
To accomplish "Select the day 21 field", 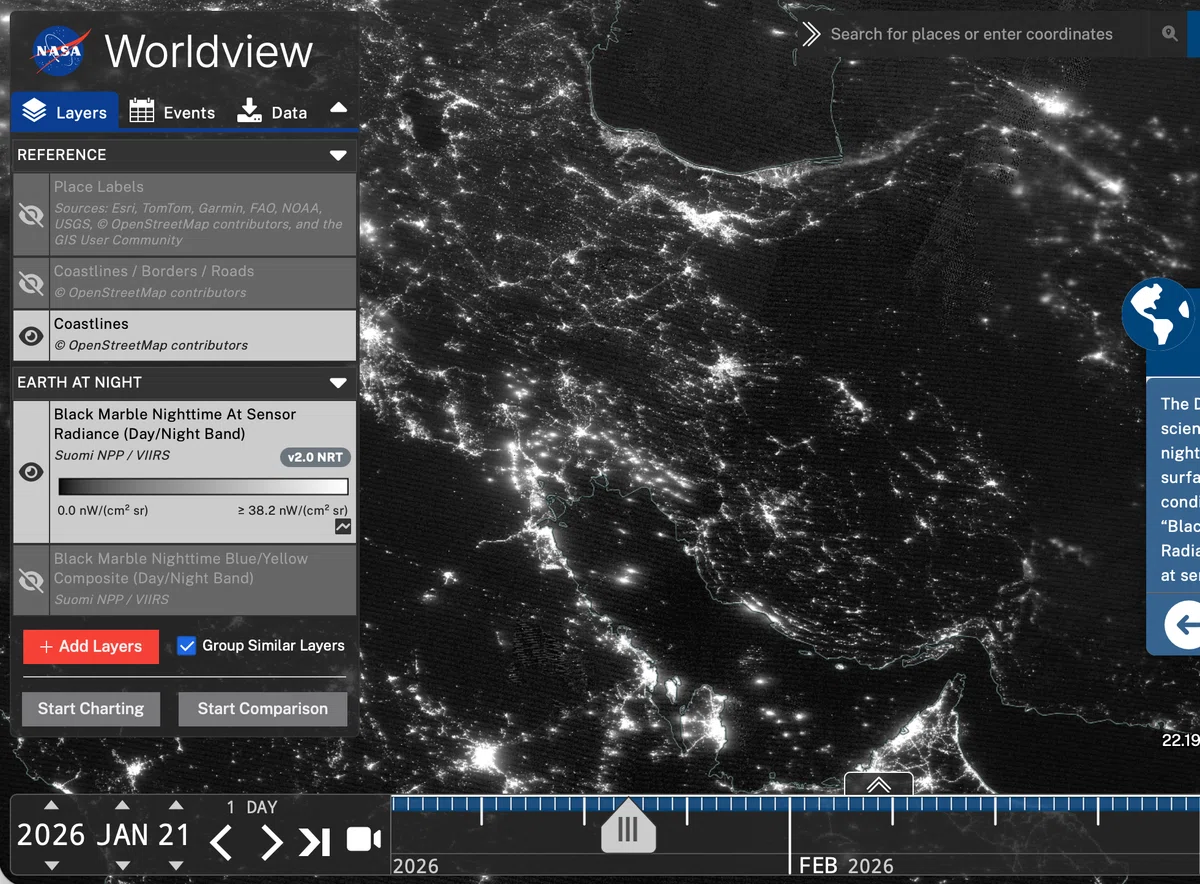I will click(175, 835).
